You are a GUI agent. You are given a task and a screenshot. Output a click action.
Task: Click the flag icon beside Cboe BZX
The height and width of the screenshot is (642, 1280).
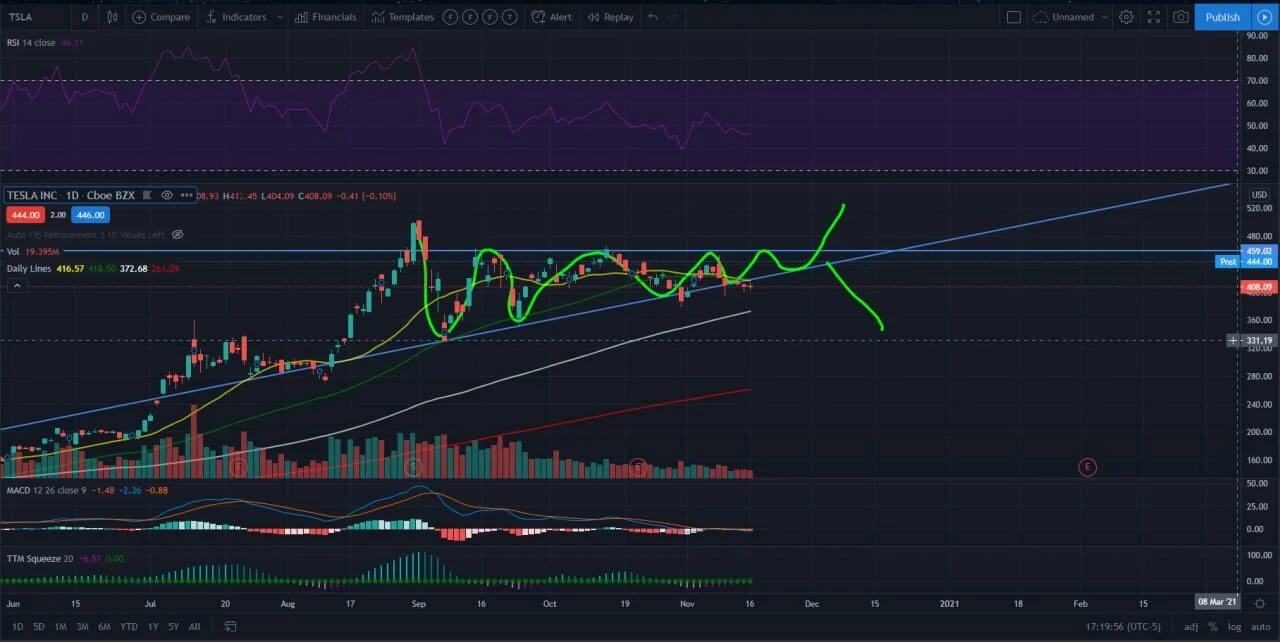(x=146, y=195)
